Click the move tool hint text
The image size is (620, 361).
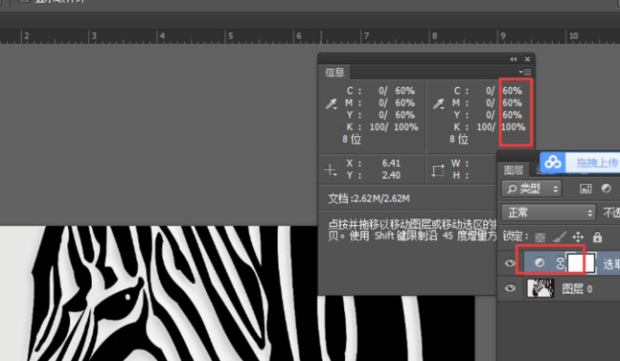click(412, 230)
